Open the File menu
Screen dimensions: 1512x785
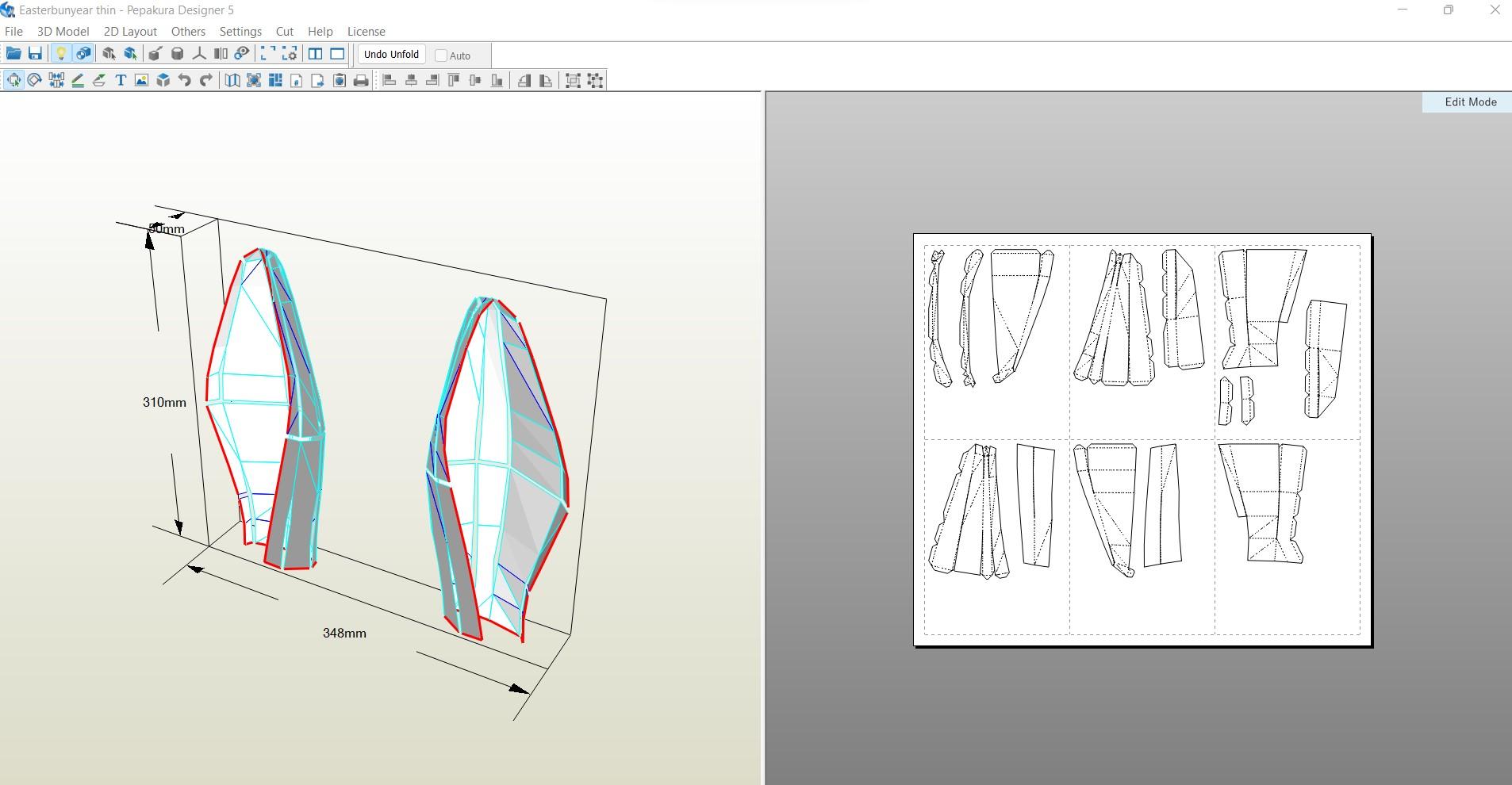pyautogui.click(x=13, y=32)
